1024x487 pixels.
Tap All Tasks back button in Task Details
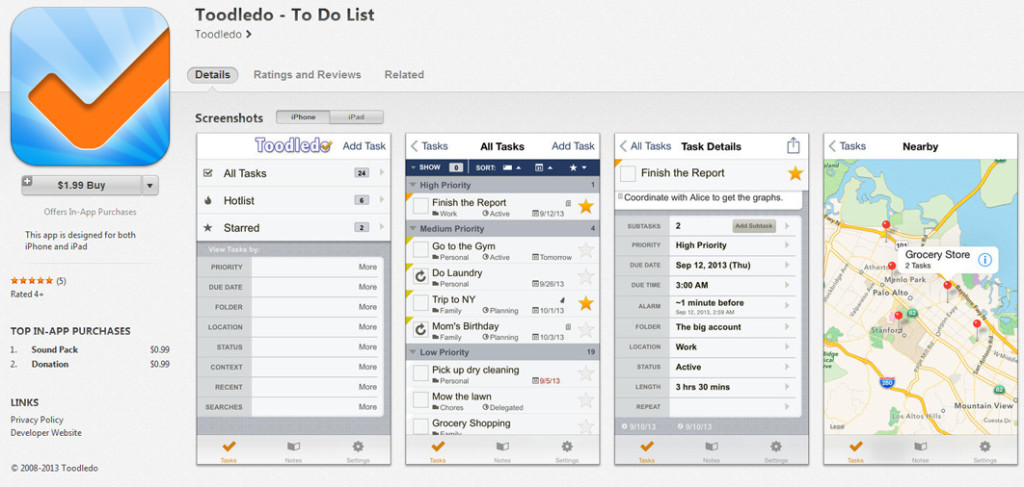pos(645,146)
